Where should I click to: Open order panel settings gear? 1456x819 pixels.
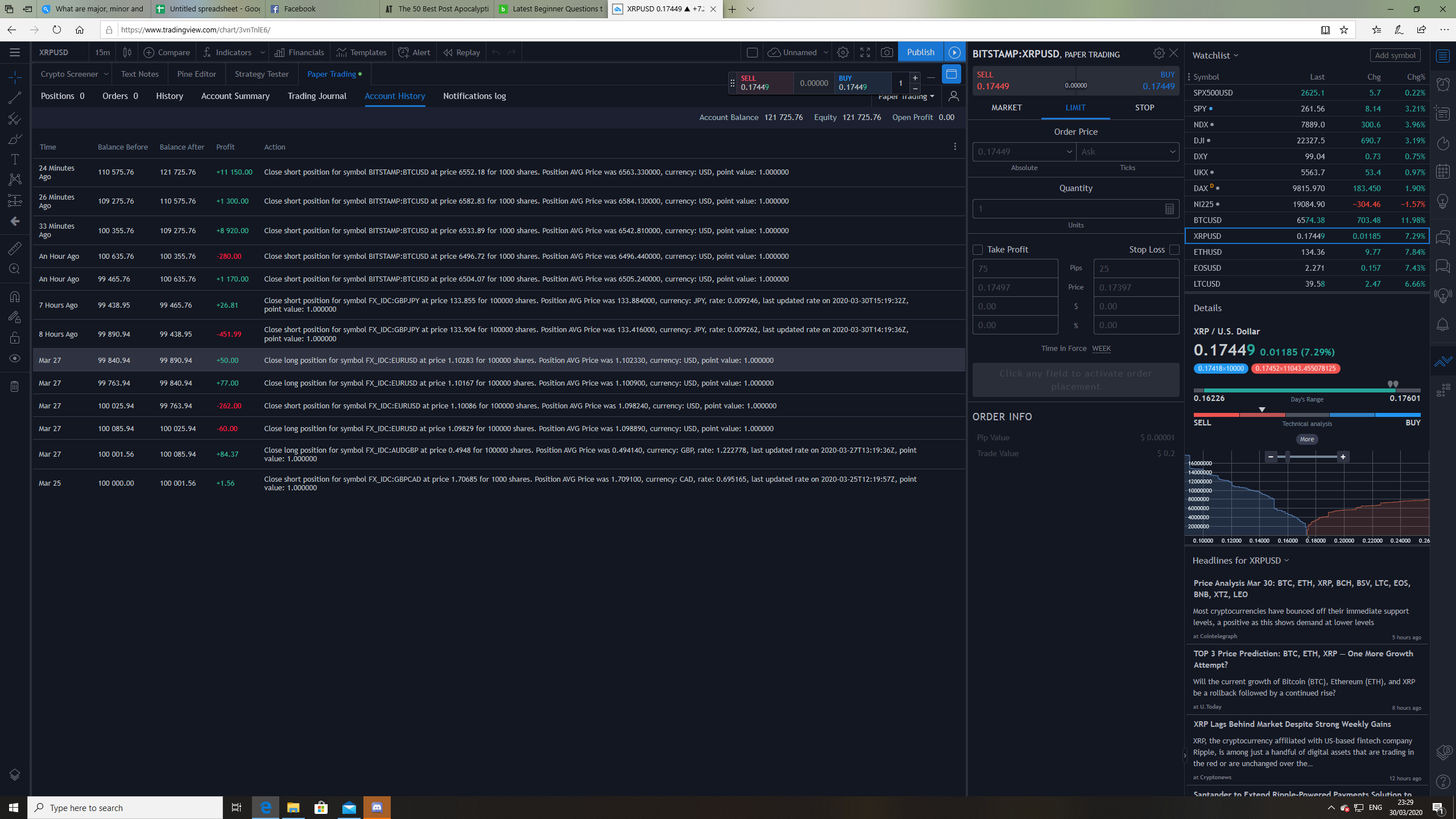pyautogui.click(x=1159, y=53)
